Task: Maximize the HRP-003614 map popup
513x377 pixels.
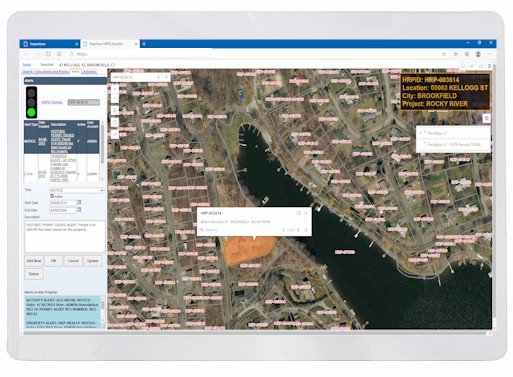Action: point(298,213)
